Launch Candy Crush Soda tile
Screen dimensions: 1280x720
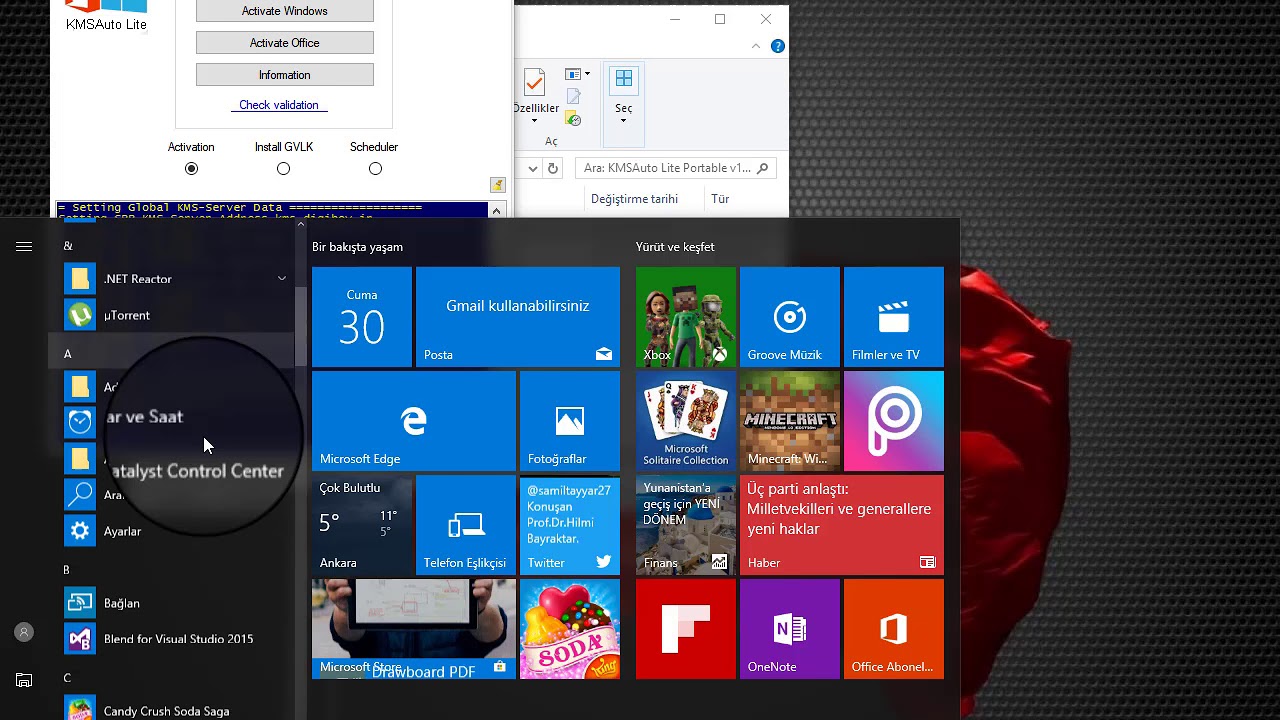pos(570,629)
